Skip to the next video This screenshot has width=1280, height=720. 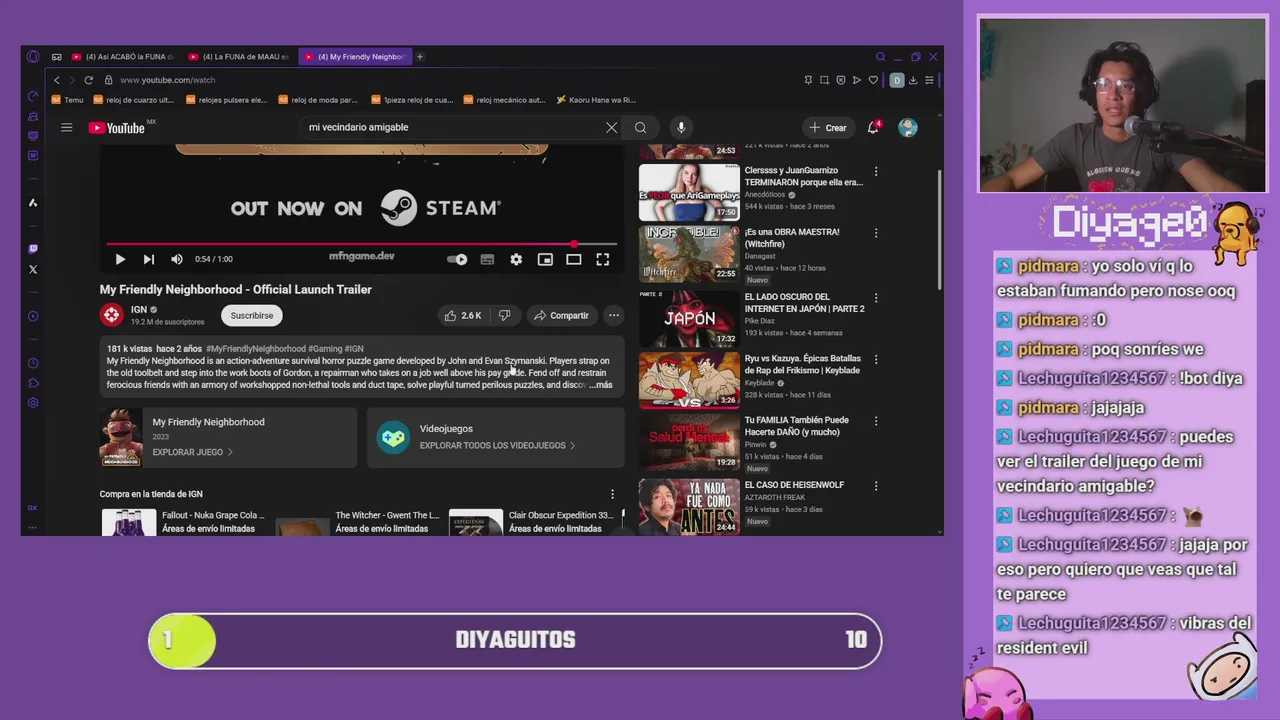click(148, 259)
